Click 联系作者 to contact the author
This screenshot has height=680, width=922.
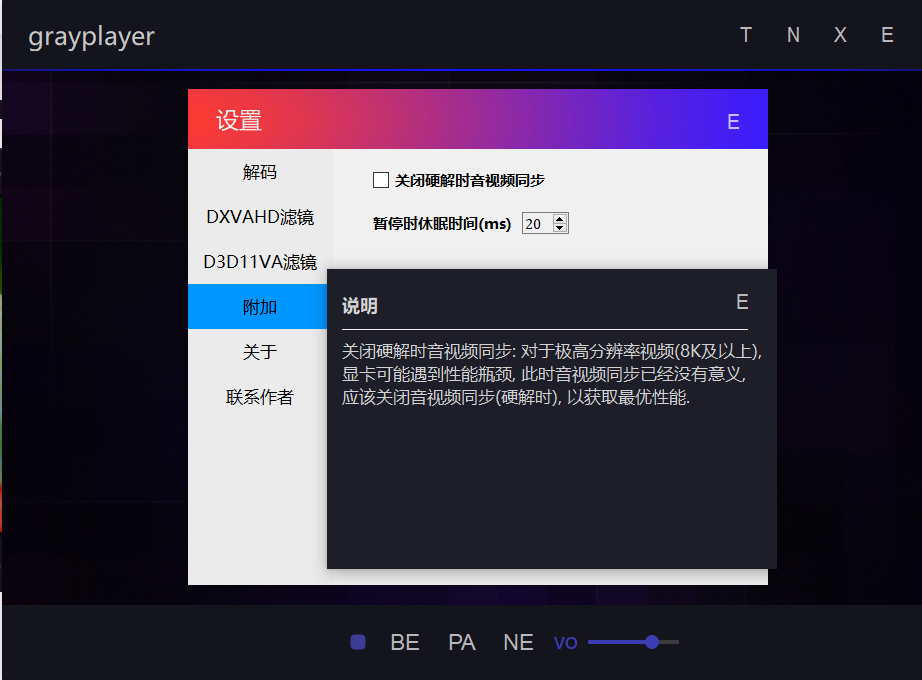(259, 397)
